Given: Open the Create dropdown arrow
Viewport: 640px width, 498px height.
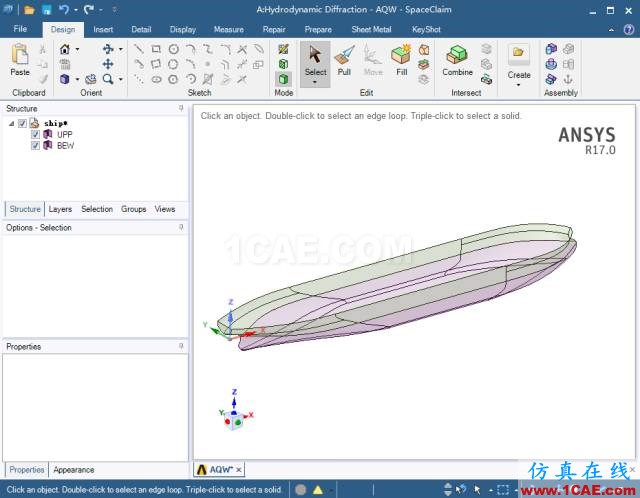Looking at the screenshot, I should coord(518,85).
